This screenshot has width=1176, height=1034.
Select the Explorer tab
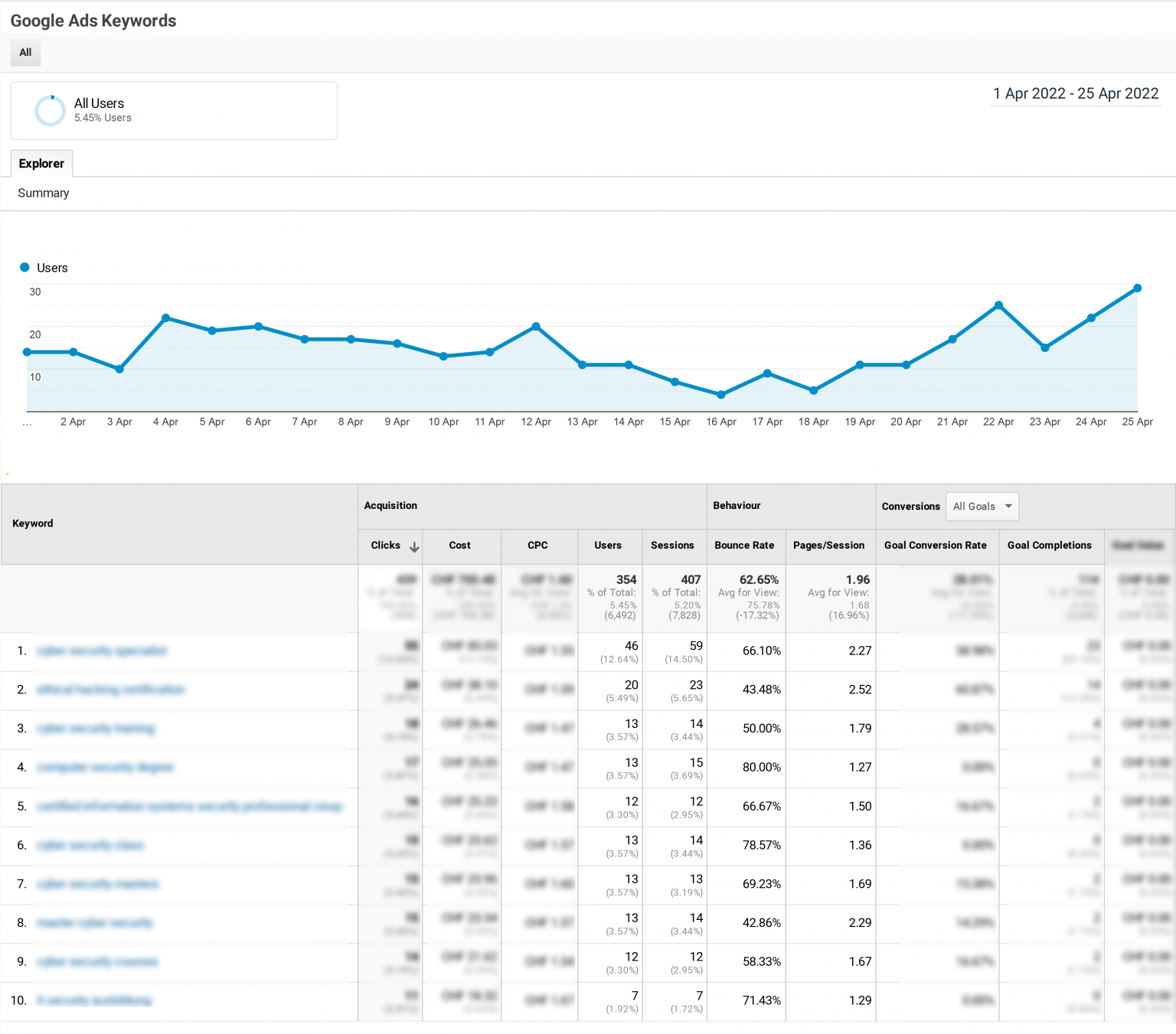(x=41, y=163)
